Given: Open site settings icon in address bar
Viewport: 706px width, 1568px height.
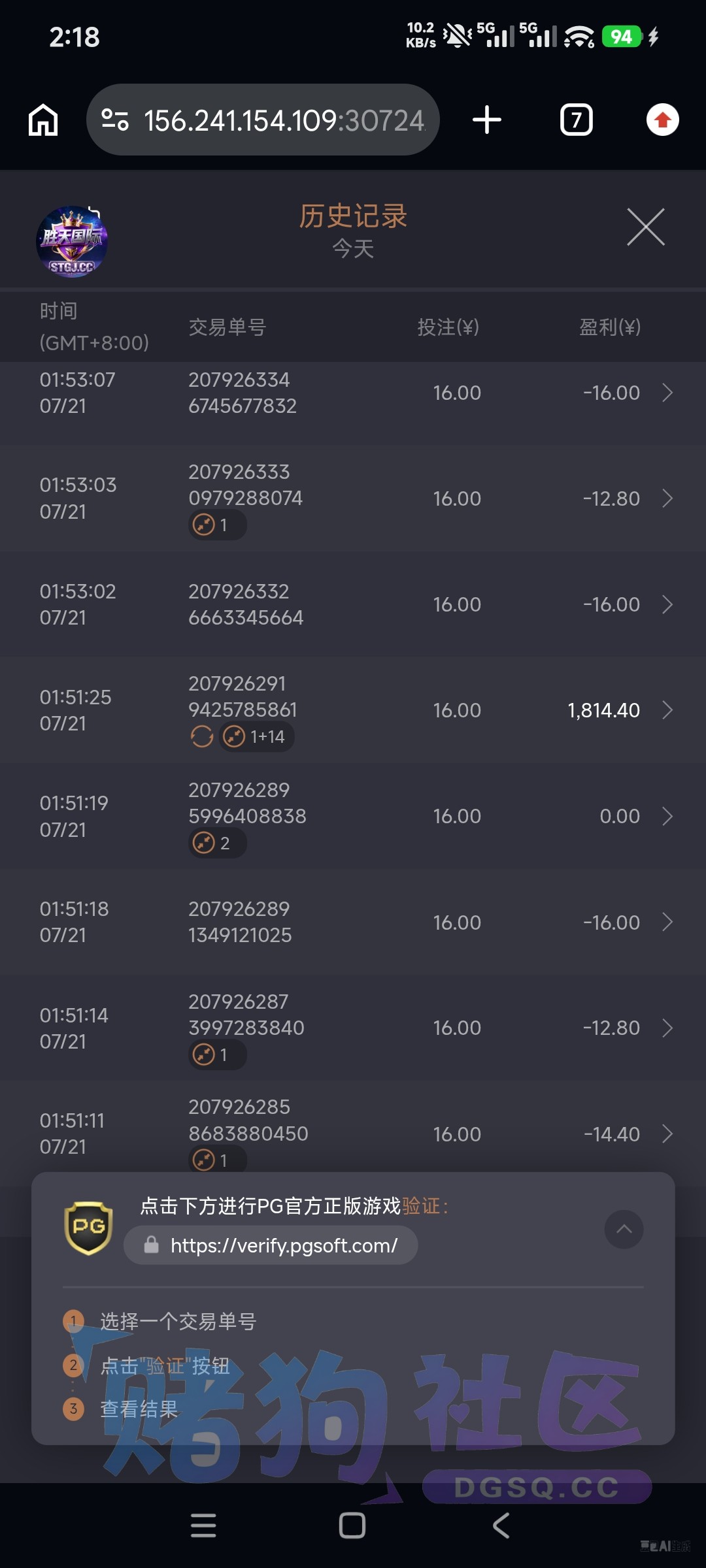Looking at the screenshot, I should pyautogui.click(x=115, y=120).
